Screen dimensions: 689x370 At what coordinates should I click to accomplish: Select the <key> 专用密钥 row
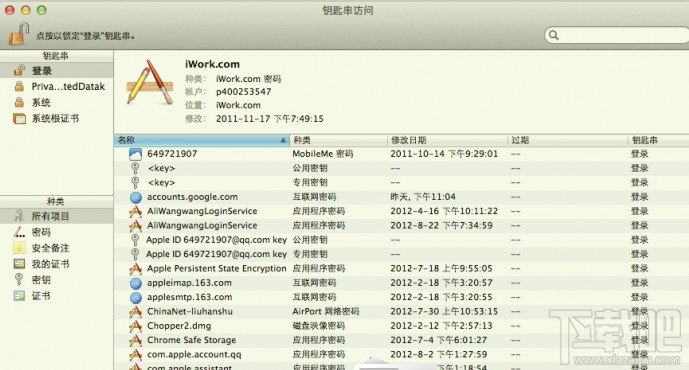402,182
